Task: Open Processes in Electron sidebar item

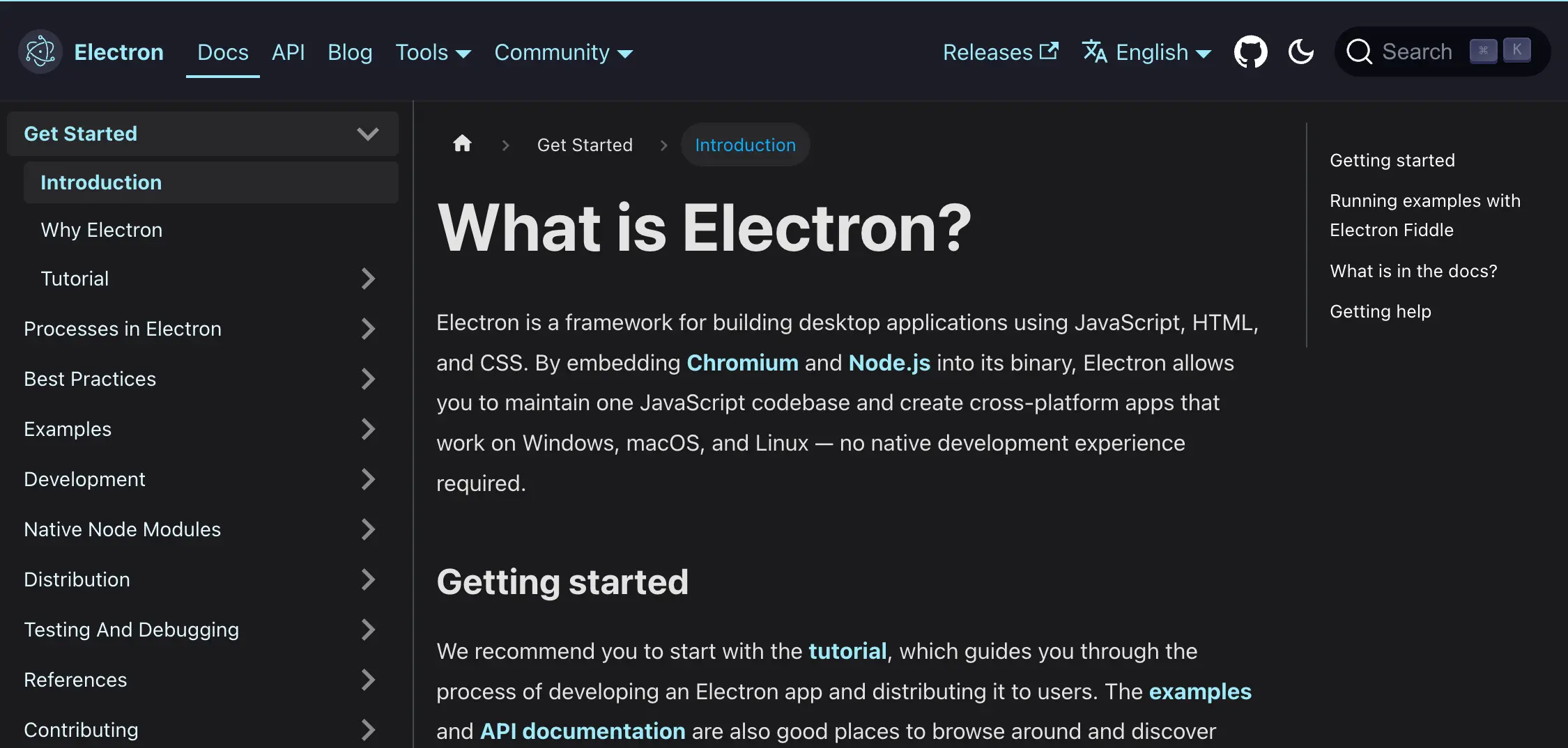Action: (123, 329)
